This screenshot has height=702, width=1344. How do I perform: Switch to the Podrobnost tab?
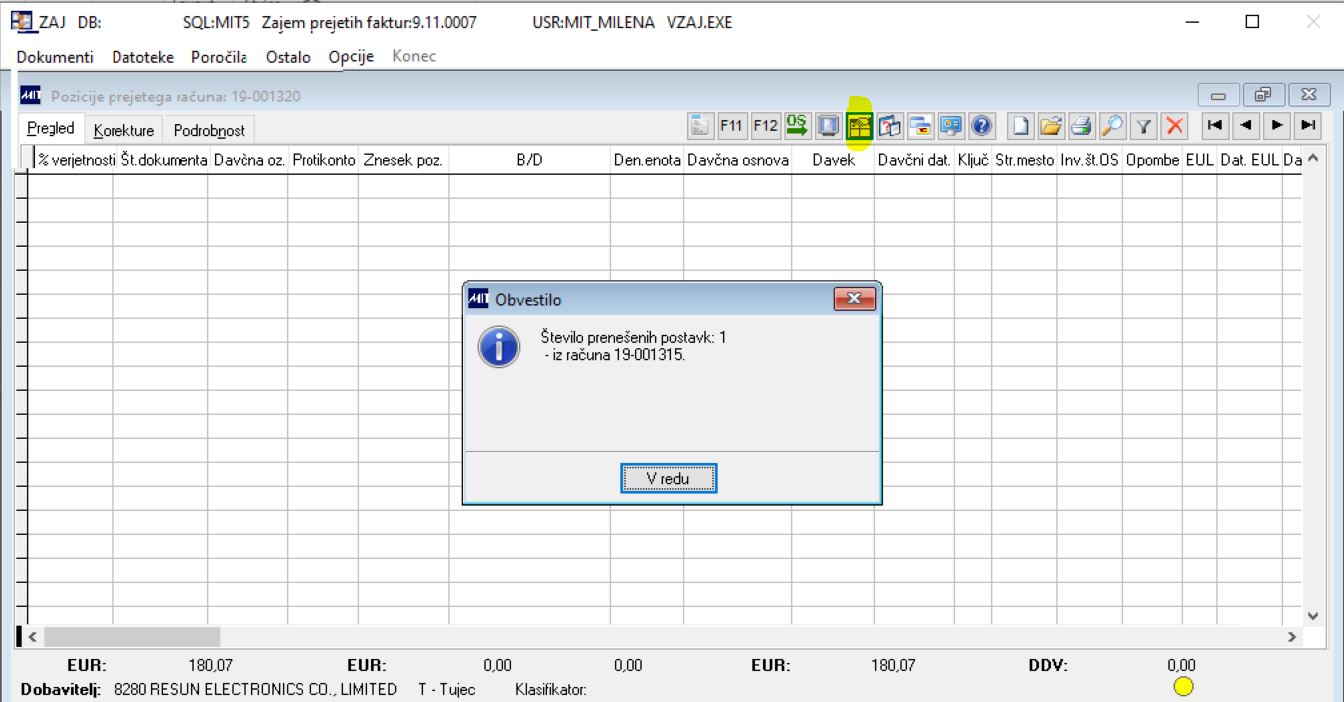coord(210,131)
